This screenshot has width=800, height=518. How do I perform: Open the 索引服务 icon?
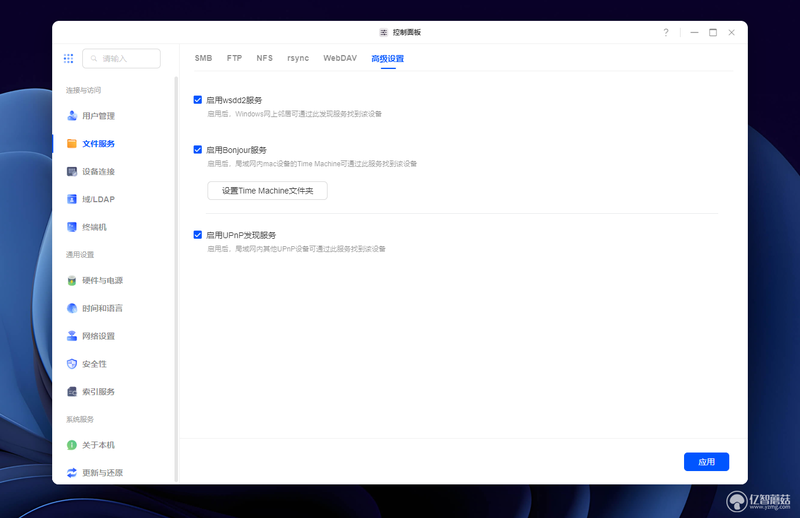point(72,391)
